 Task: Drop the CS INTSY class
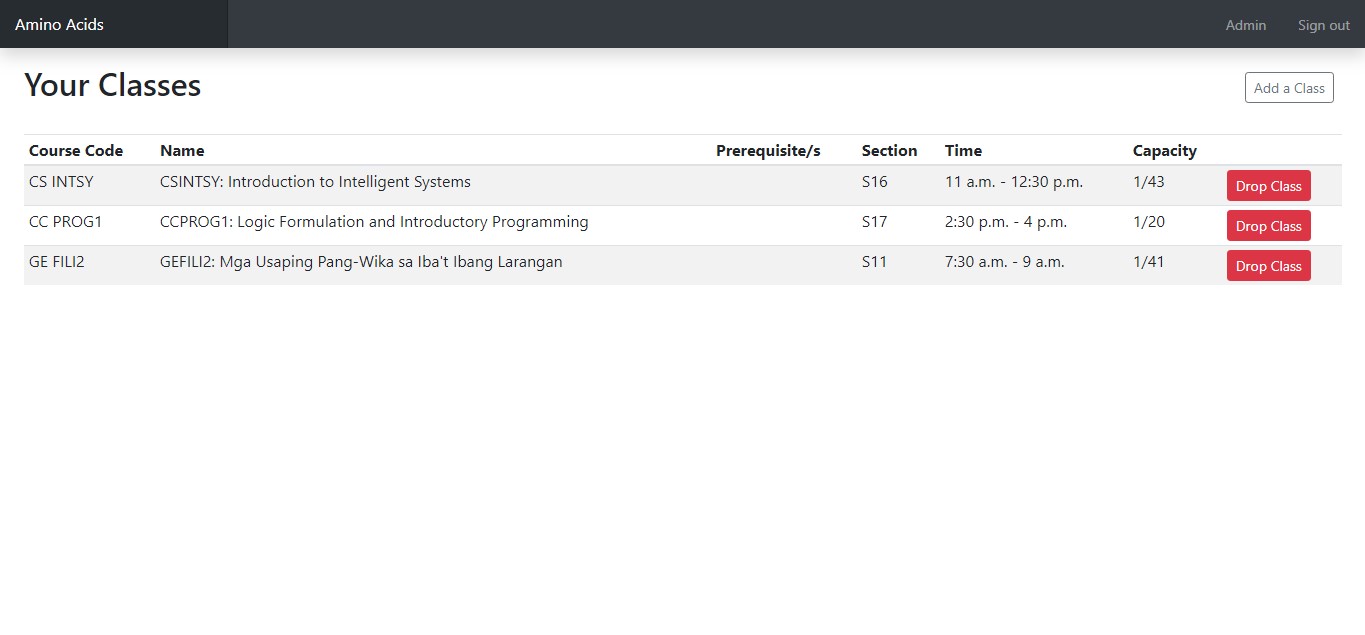[1267, 186]
